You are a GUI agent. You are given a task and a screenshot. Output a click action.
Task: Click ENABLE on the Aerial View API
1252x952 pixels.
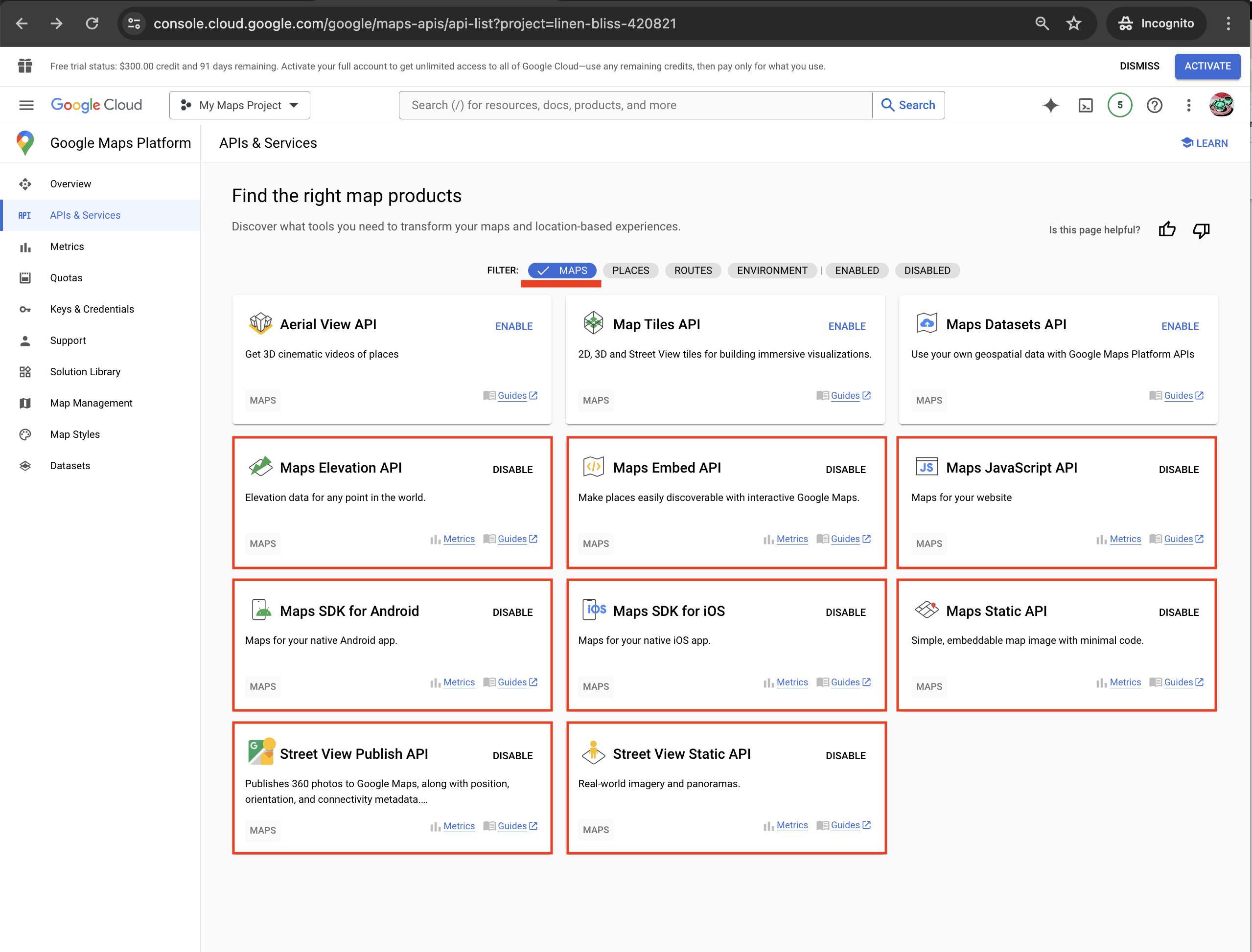tap(513, 326)
